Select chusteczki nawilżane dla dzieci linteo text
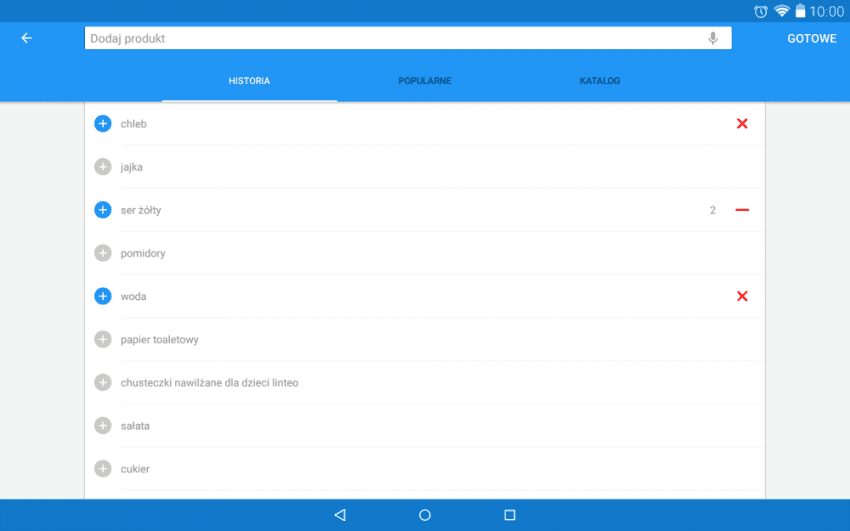This screenshot has height=531, width=850. tap(209, 383)
